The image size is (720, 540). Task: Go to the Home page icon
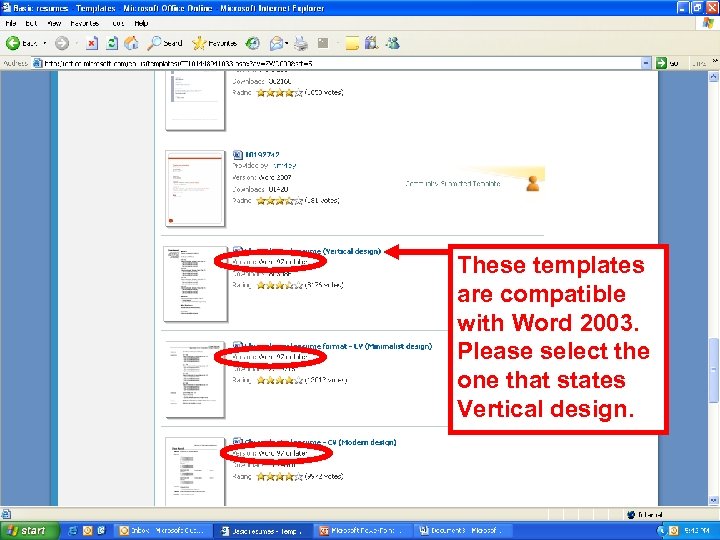point(131,43)
